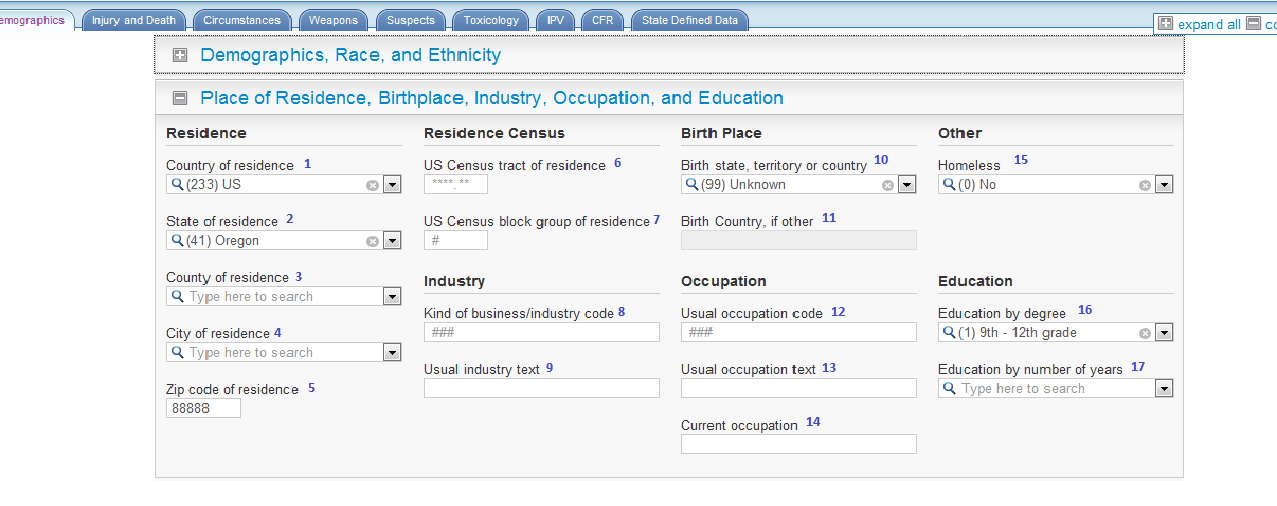
Task: Open Education by number of years dropdown
Action: click(1164, 389)
